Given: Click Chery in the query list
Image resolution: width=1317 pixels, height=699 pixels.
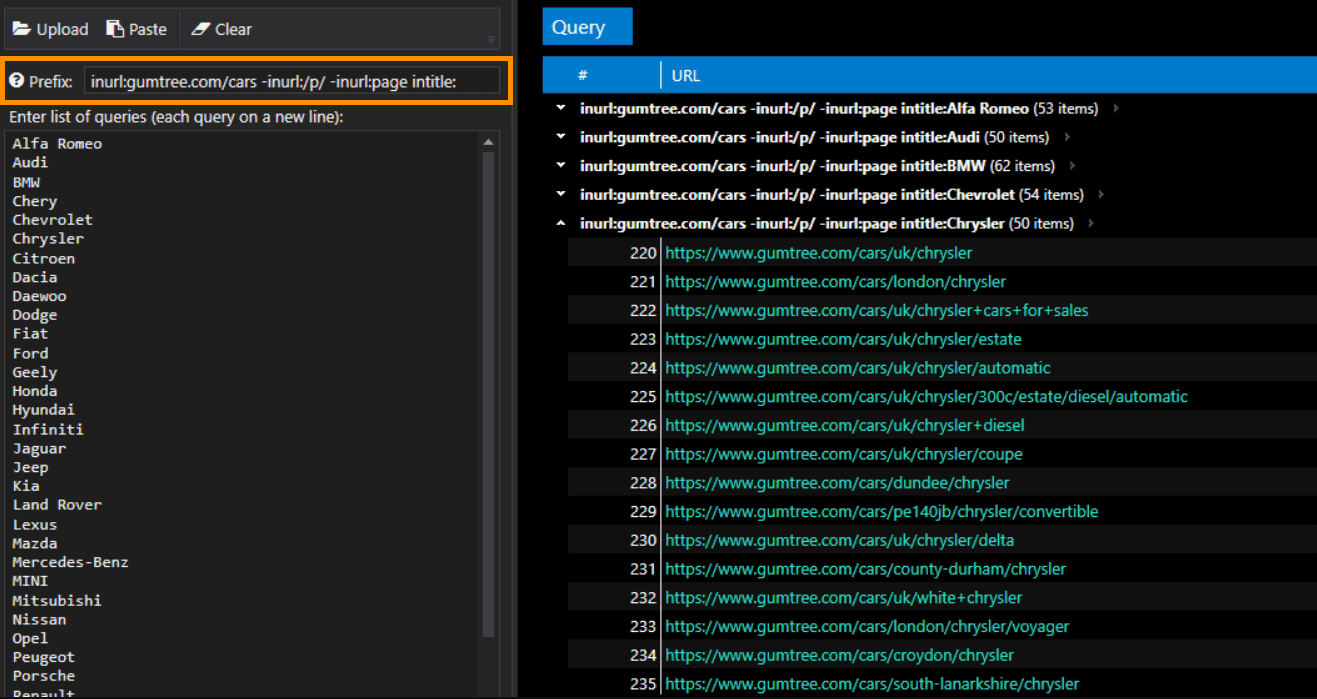Looking at the screenshot, I should [x=34, y=201].
